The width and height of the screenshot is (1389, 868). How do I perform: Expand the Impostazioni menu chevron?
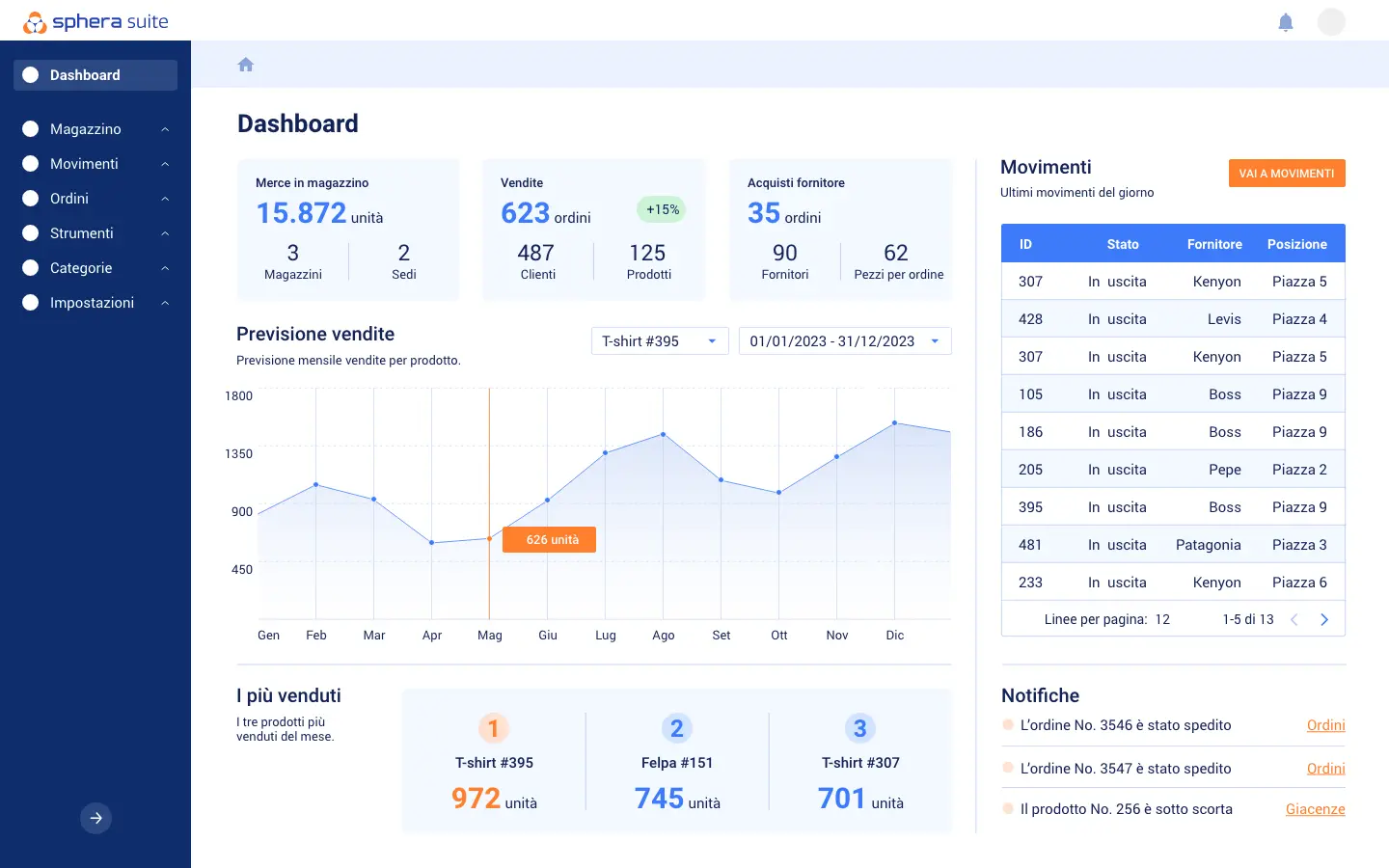pos(165,303)
